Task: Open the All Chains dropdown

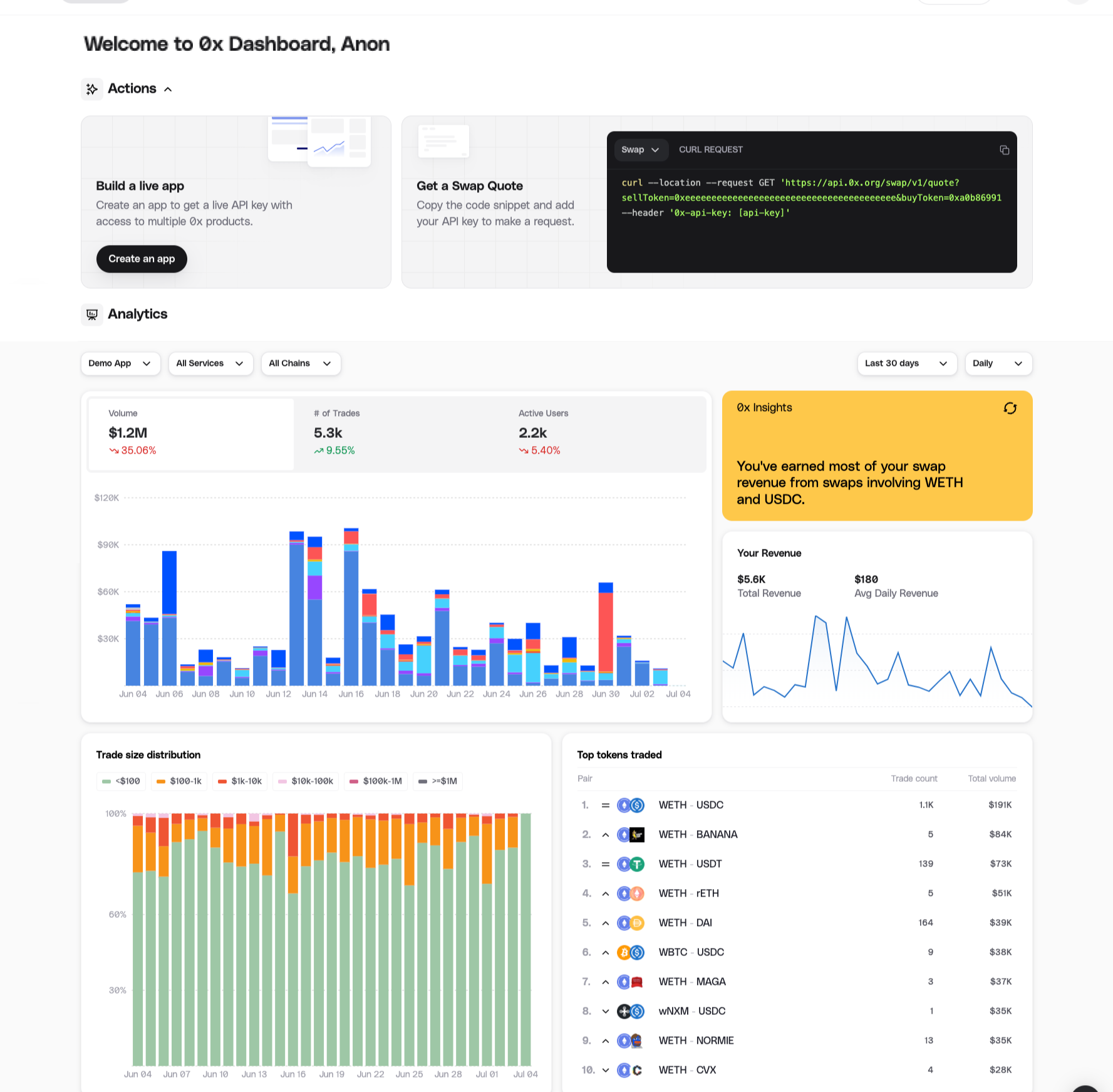Action: pyautogui.click(x=301, y=363)
